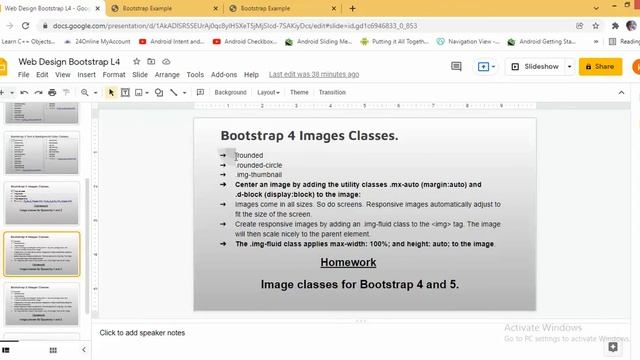Open Last edit was 38 minutes ago link
This screenshot has width=640, height=360.
(314, 75)
